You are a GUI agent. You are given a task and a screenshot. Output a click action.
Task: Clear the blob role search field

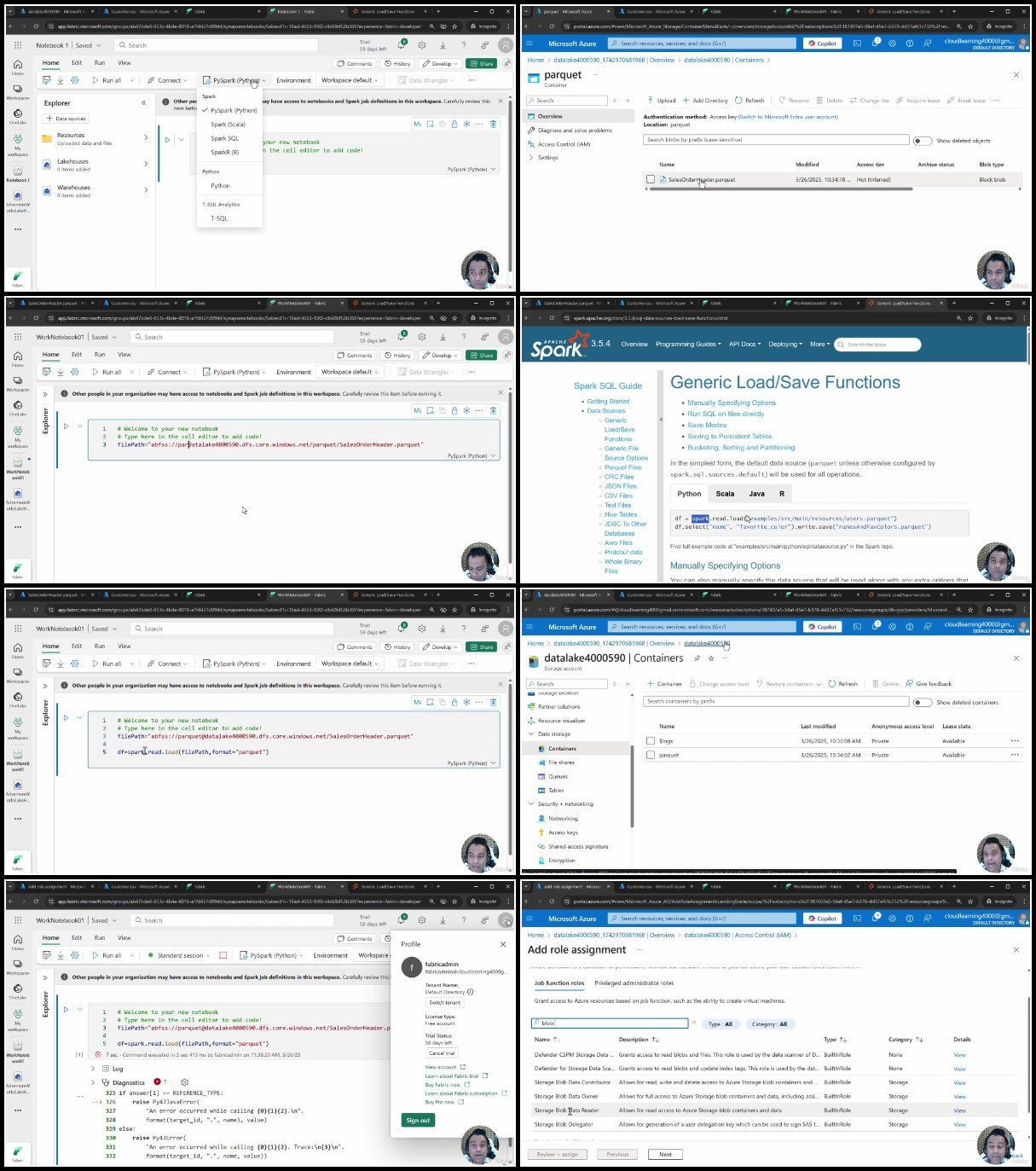pyautogui.click(x=693, y=1023)
